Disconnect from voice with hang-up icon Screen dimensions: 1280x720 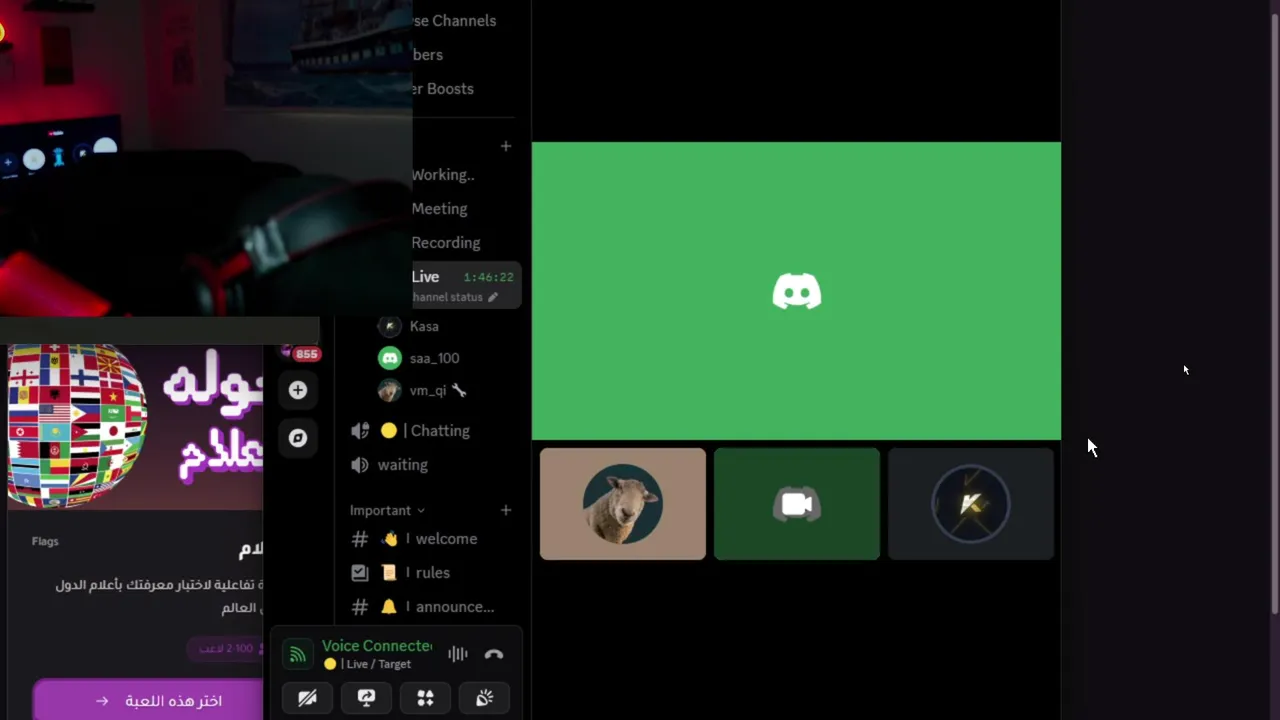[494, 654]
